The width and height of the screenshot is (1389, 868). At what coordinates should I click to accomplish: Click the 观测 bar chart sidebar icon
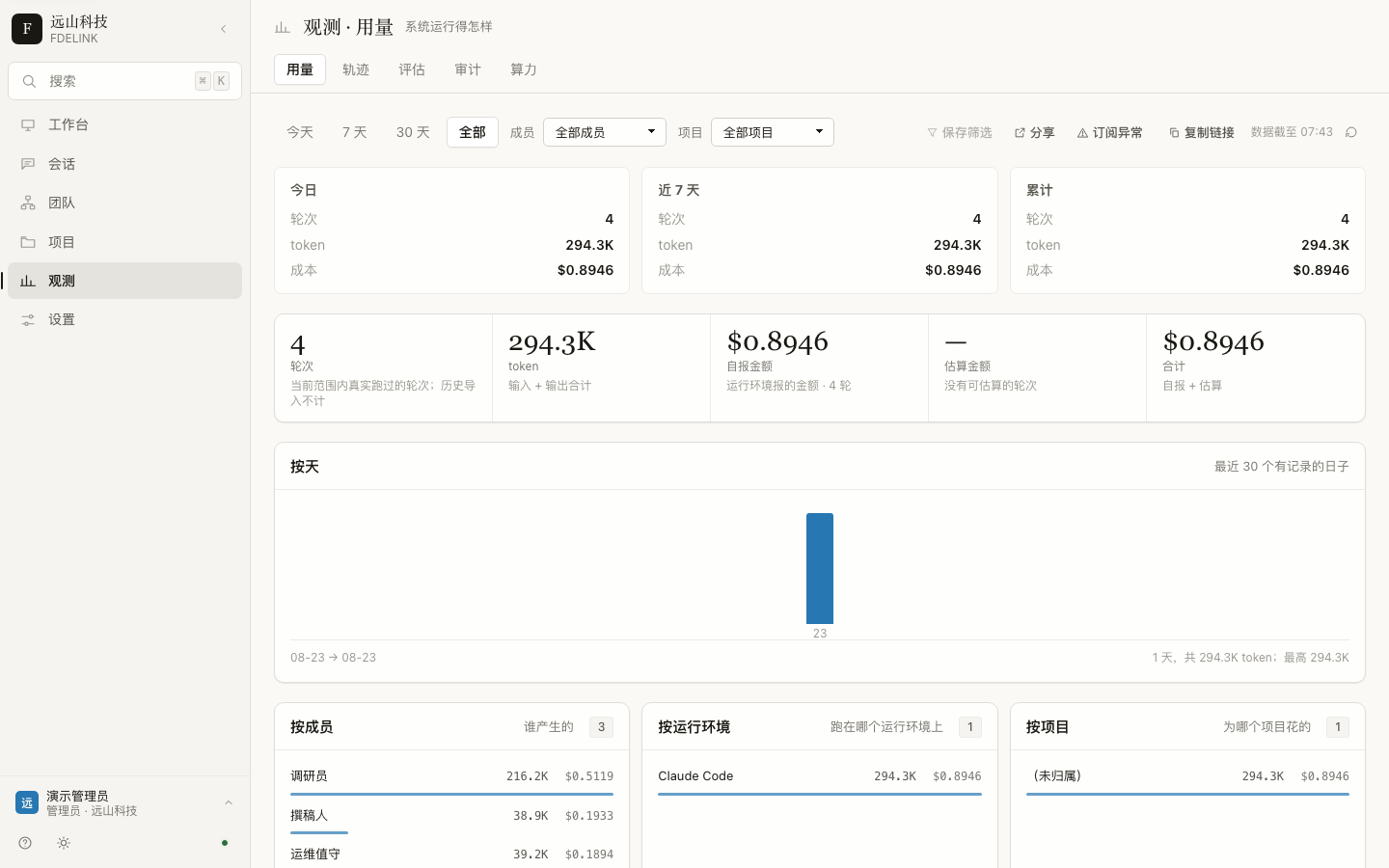[x=28, y=281]
